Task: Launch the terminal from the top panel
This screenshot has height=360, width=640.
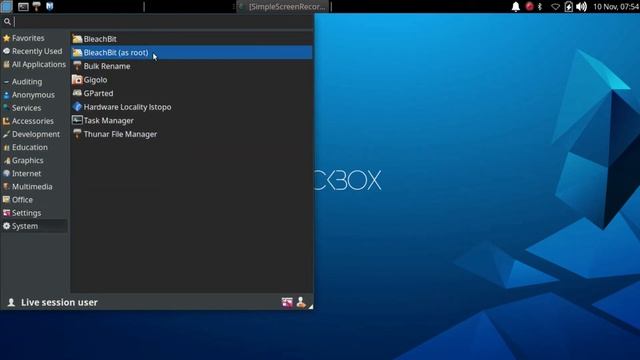Action: (x=23, y=7)
